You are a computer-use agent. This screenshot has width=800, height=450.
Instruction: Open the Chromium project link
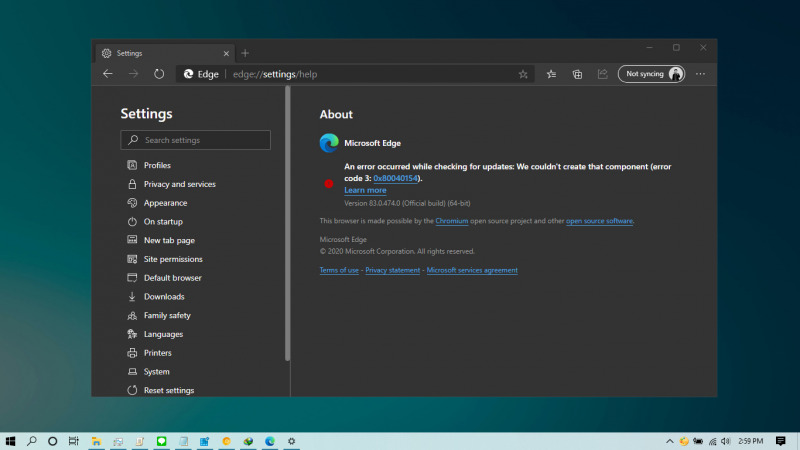coord(452,221)
